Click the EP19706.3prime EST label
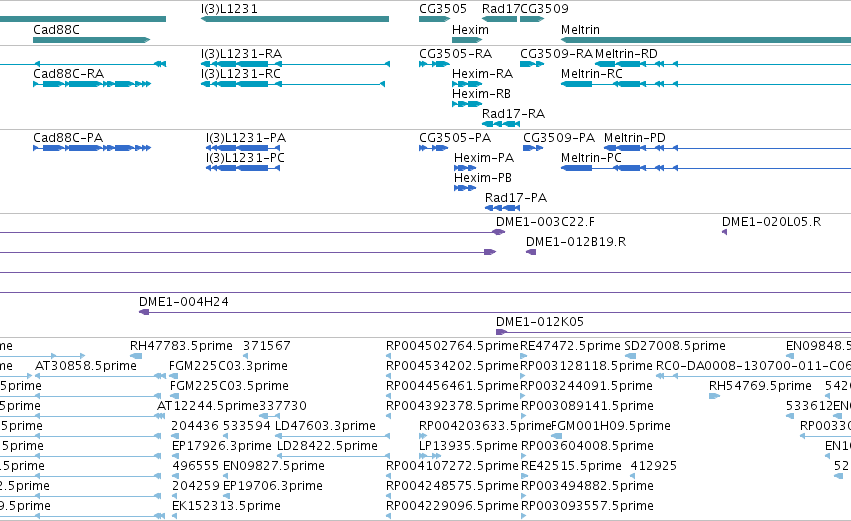The width and height of the screenshot is (851, 521). 272,486
